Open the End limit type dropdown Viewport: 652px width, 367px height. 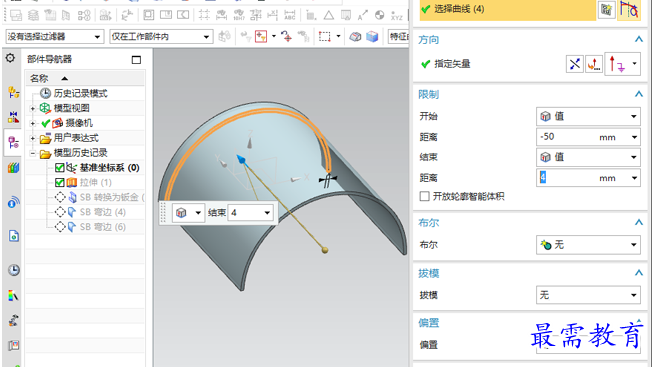click(x=588, y=157)
